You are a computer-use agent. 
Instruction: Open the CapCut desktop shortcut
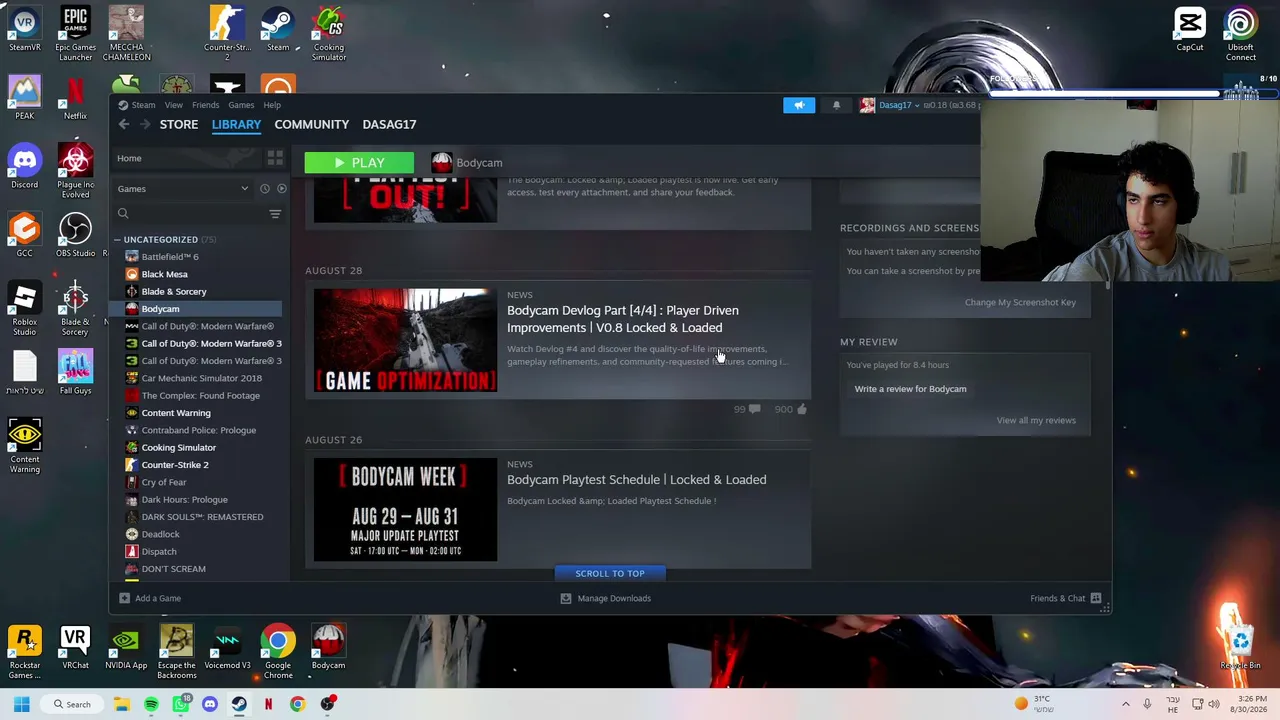tap(1190, 29)
